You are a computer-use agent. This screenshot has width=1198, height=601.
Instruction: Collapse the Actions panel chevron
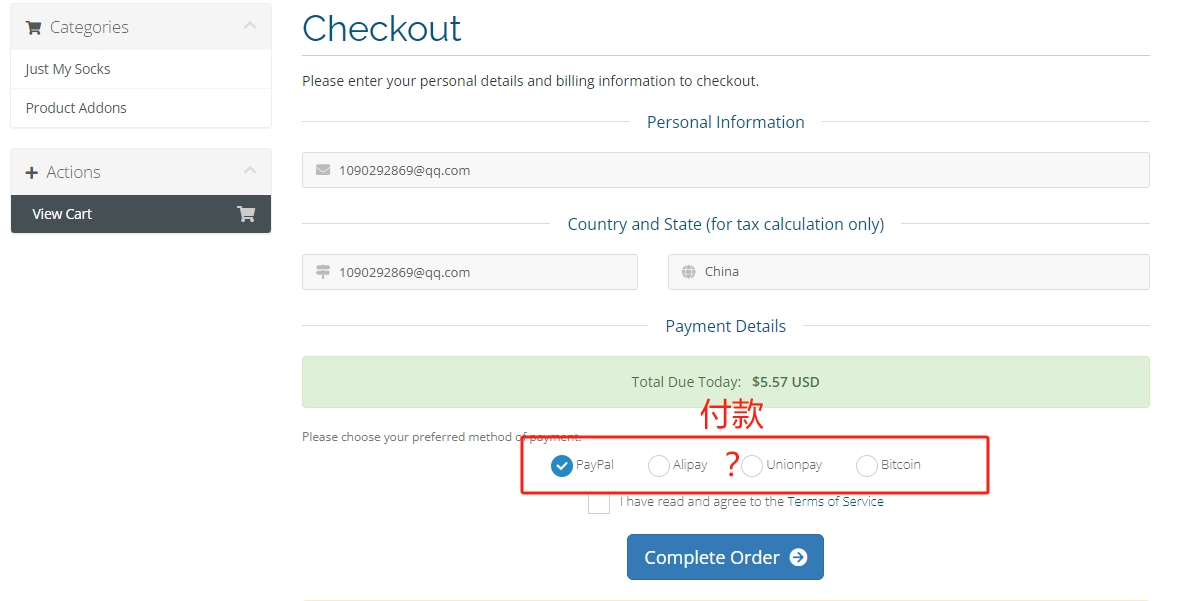coord(250,171)
